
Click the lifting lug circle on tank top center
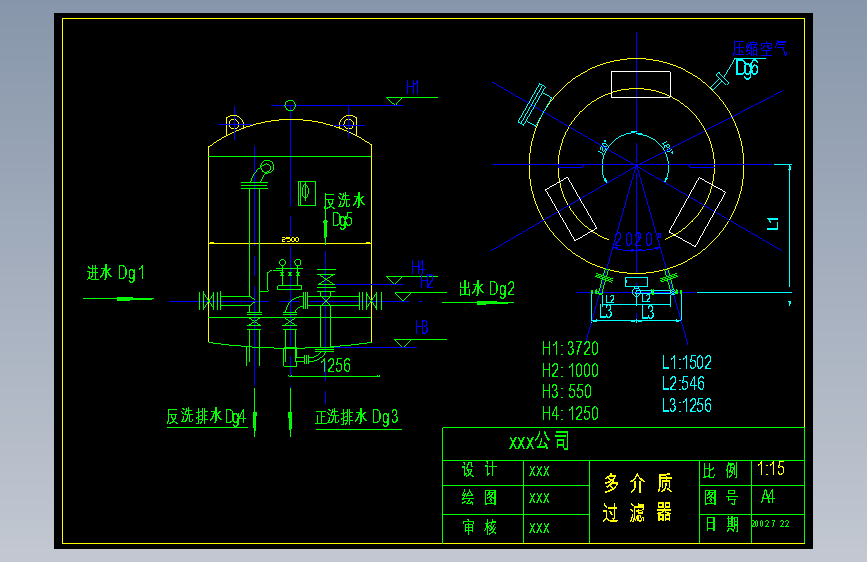[x=290, y=105]
